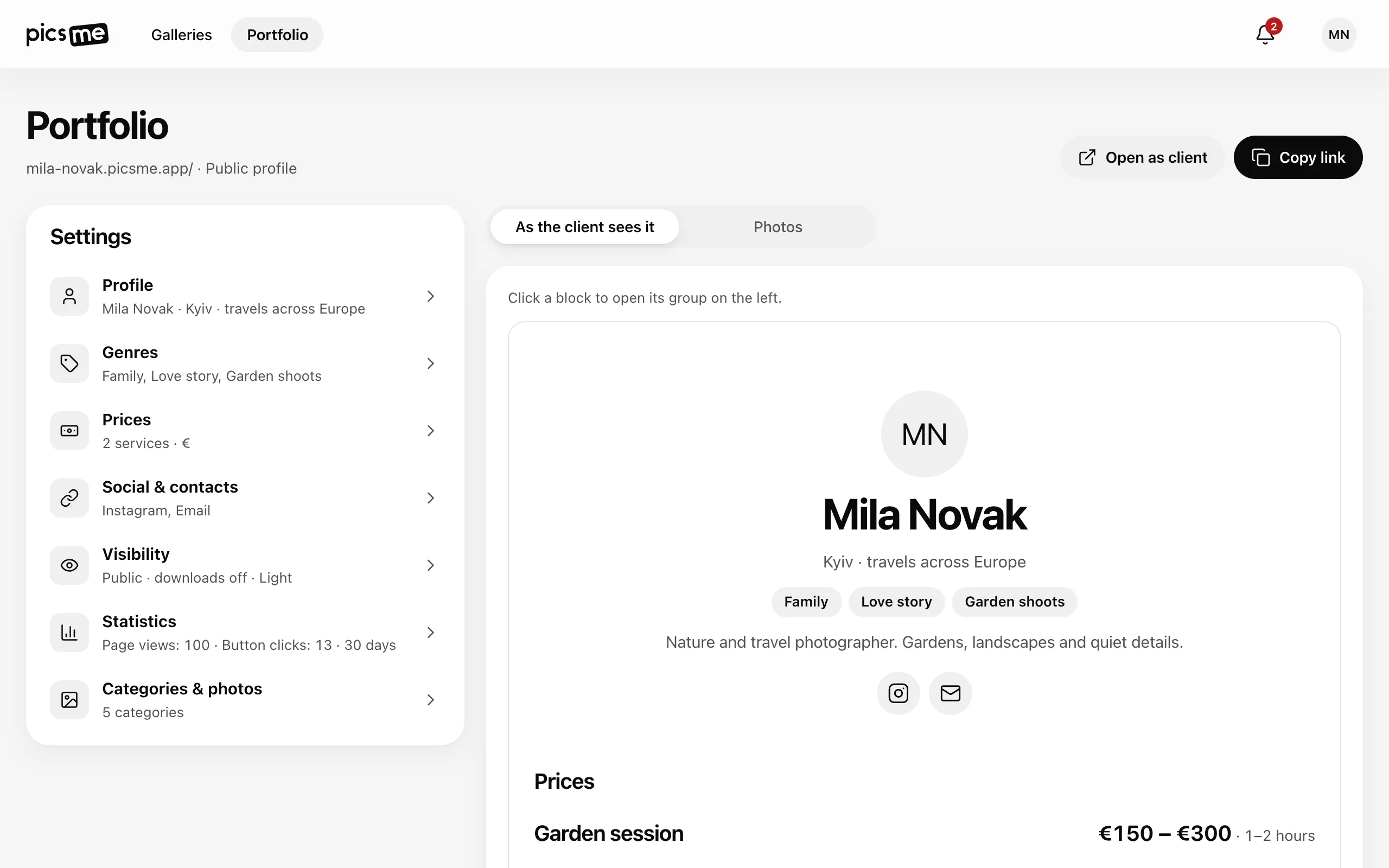Click the Love story genre chip
The width and height of the screenshot is (1389, 868).
coord(896,602)
